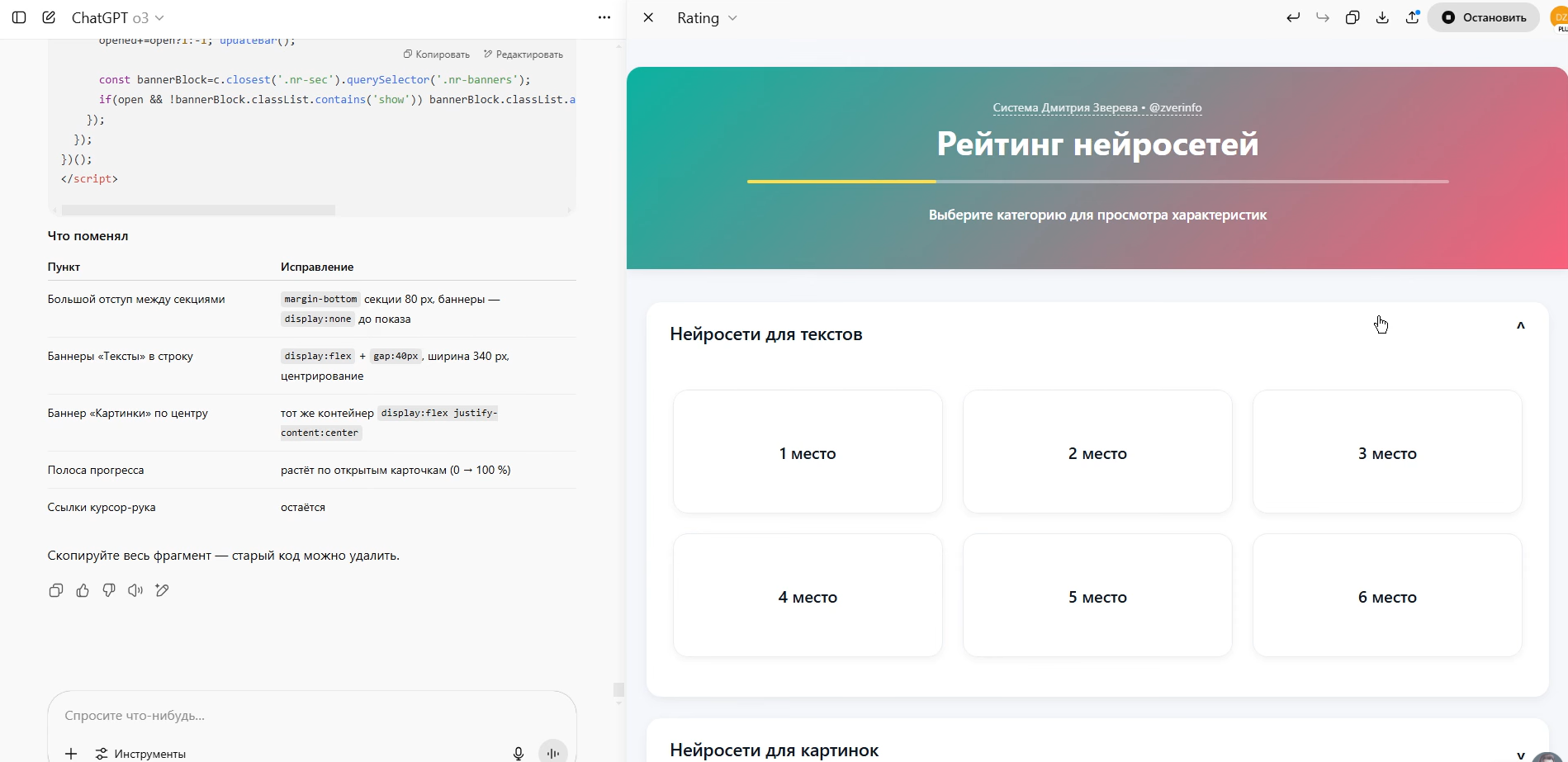Start voice mode with the waveform button

[x=553, y=751]
